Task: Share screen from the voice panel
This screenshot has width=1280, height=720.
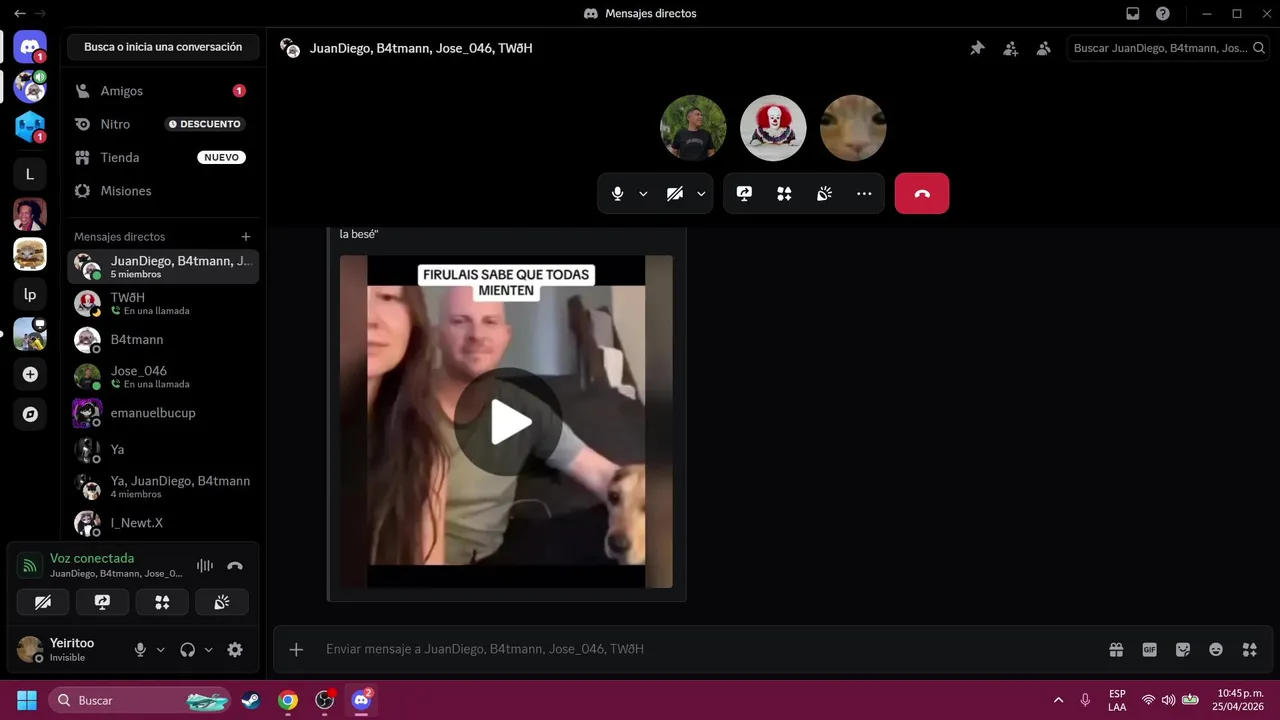Action: (x=102, y=602)
